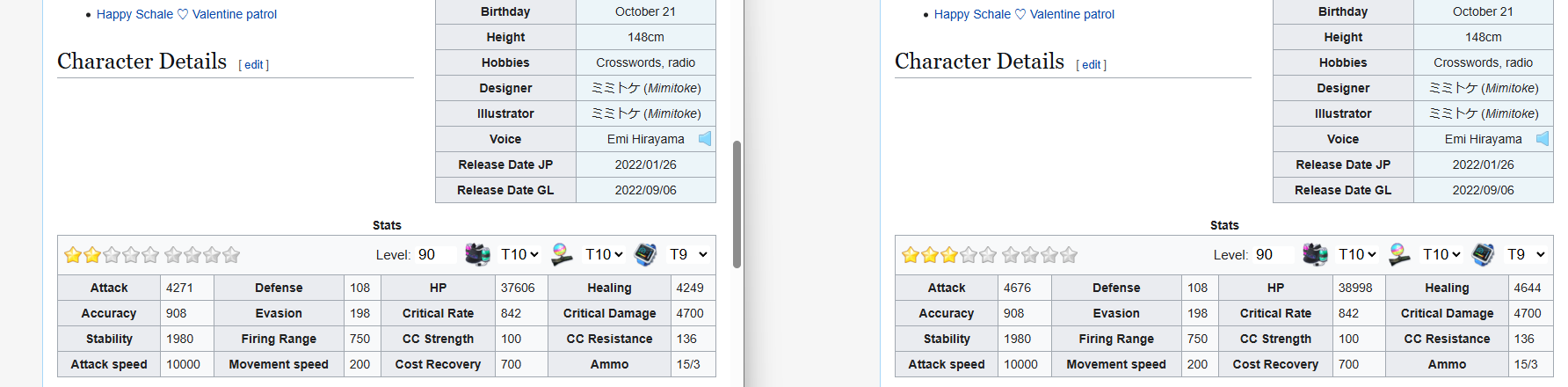Select Critical Damage value 4700 in left window
This screenshot has height=387, width=1568.
pyautogui.click(x=690, y=313)
